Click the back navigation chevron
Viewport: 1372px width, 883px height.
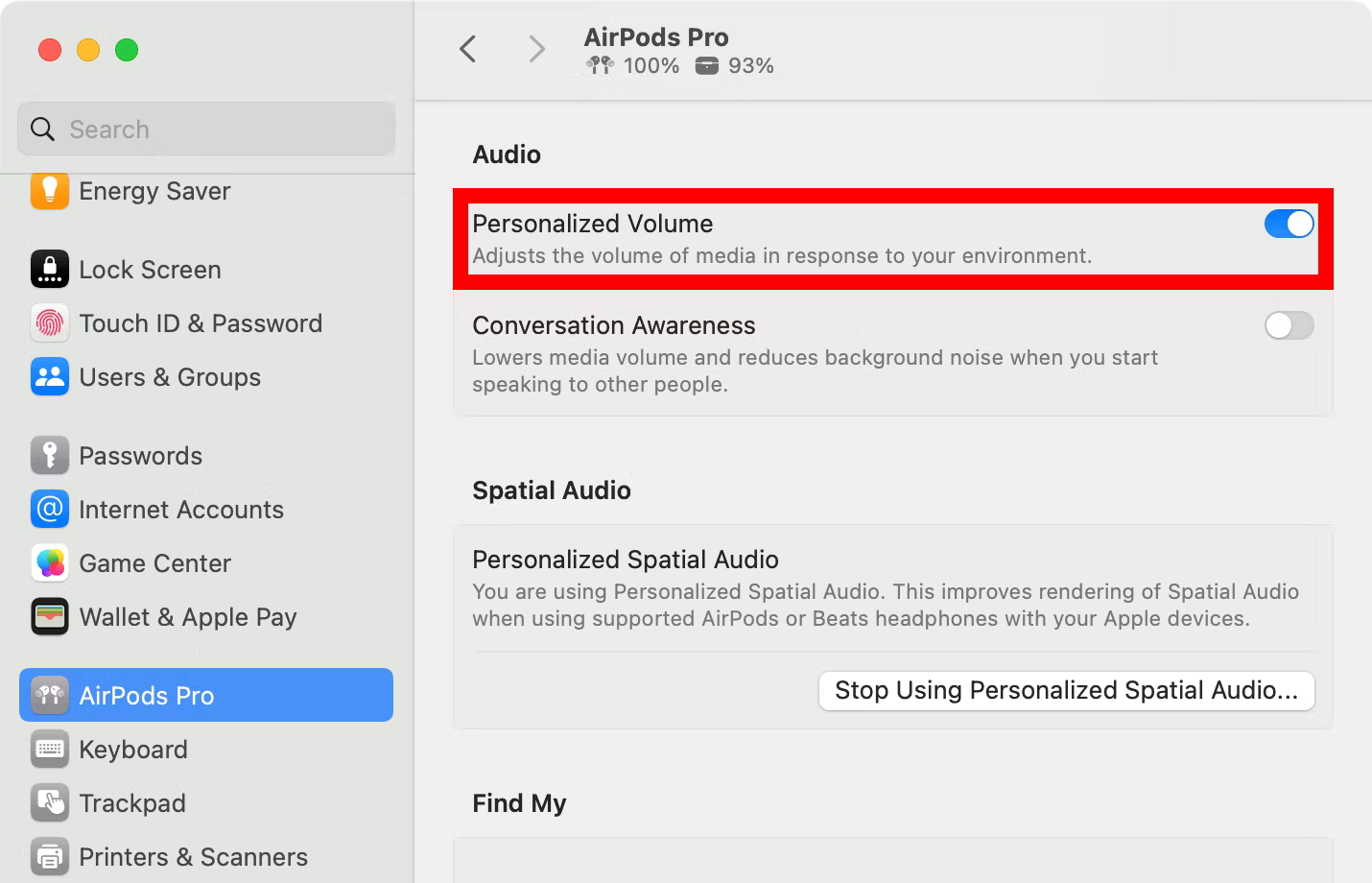point(468,49)
